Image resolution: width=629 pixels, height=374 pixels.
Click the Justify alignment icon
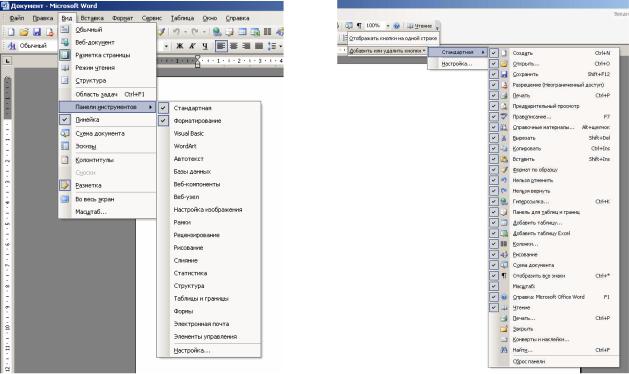click(259, 46)
